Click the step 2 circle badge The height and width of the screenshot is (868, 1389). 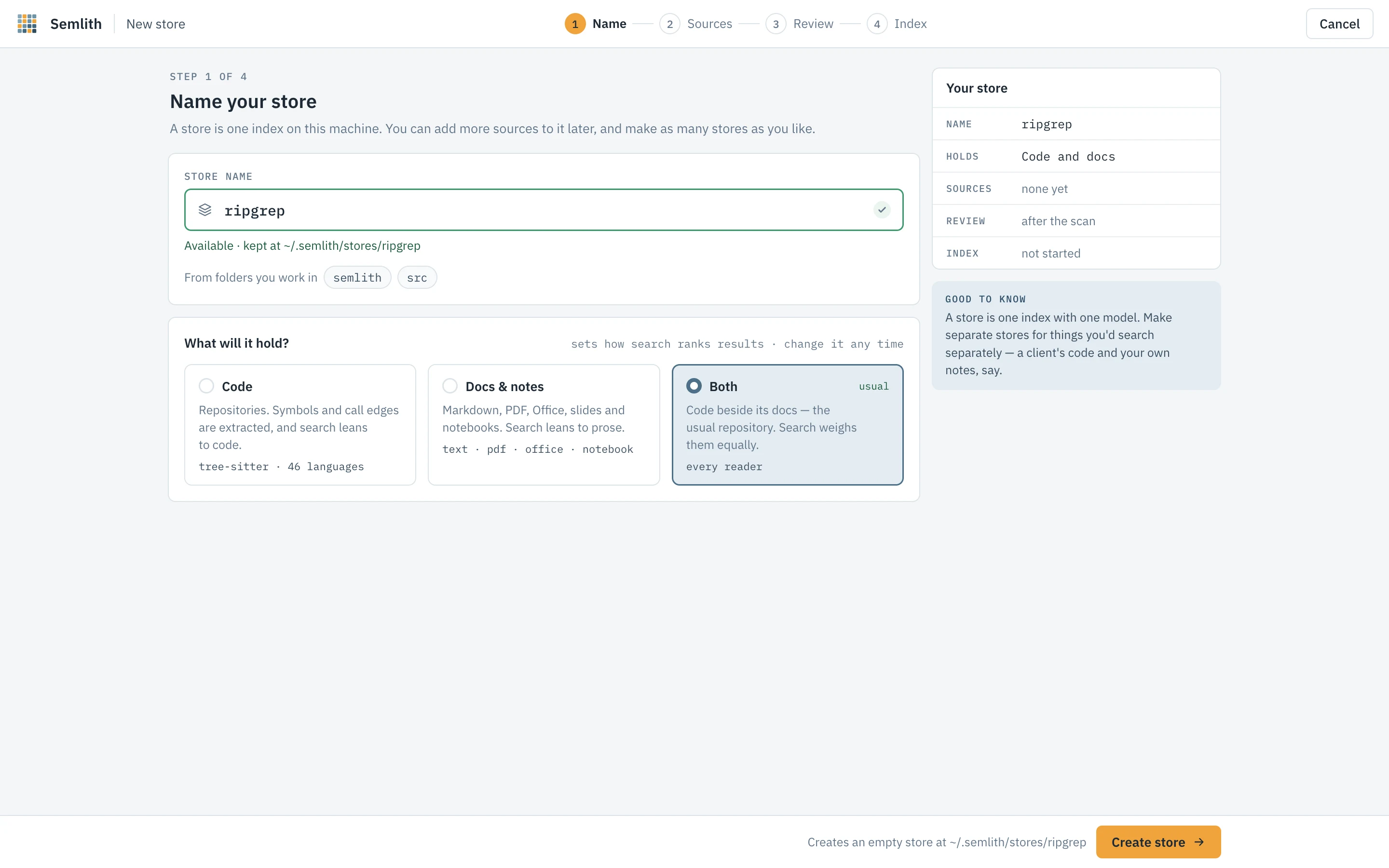point(669,24)
